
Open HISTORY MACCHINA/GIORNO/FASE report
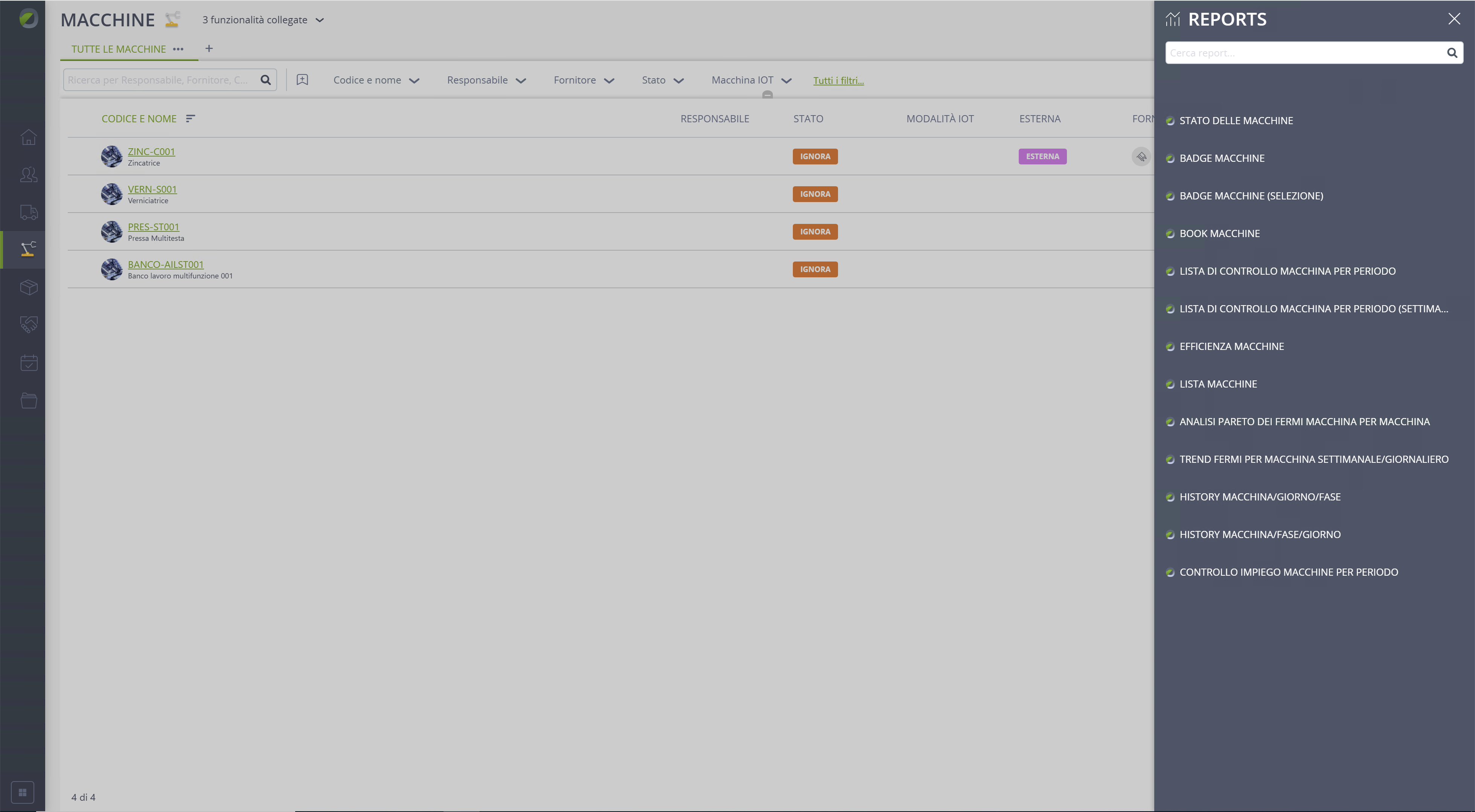point(1260,497)
